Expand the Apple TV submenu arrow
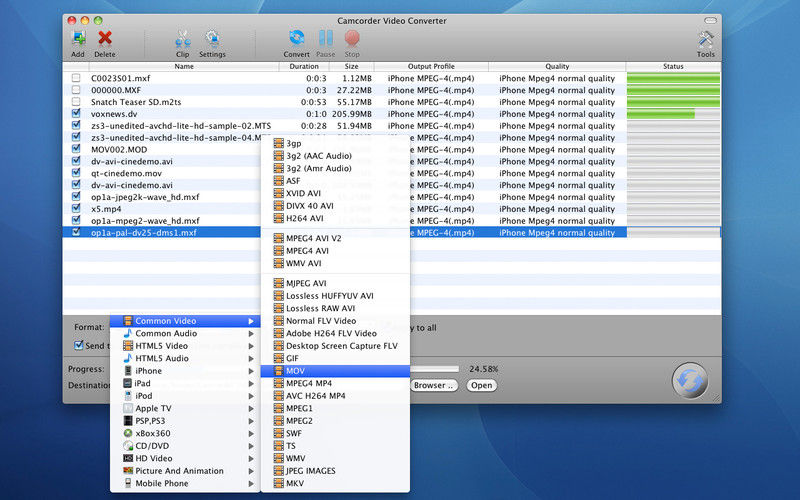This screenshot has height=500, width=800. [x=251, y=409]
